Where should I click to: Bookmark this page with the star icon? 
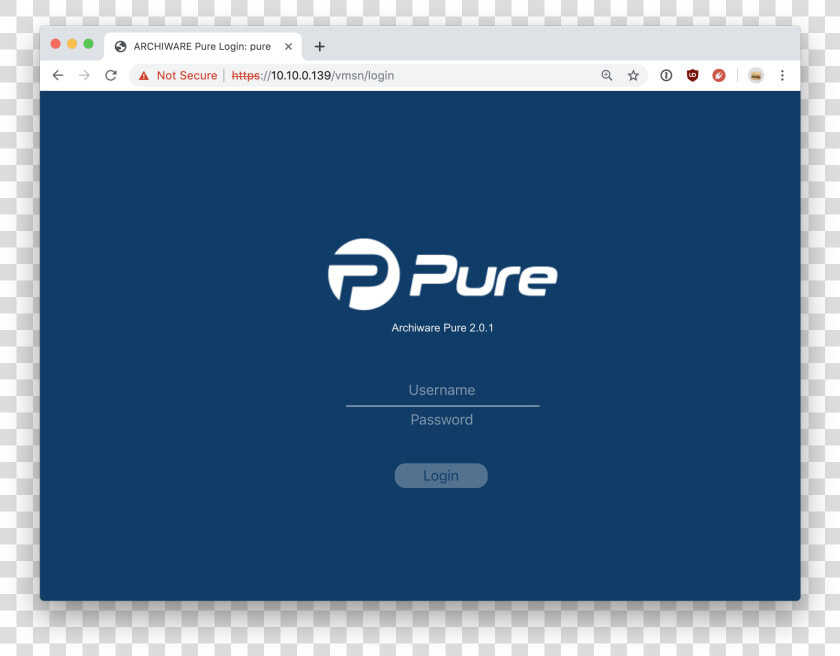(x=633, y=76)
